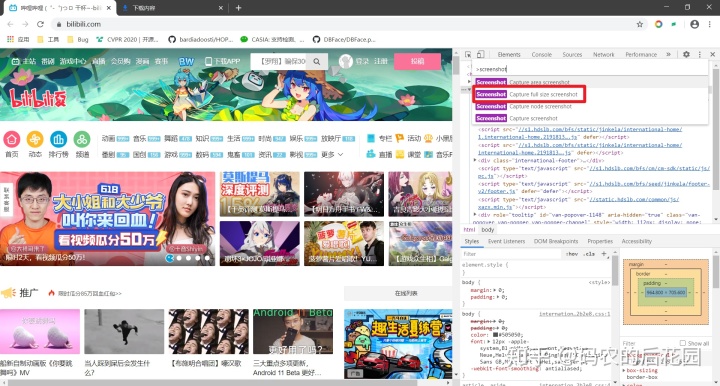The height and width of the screenshot is (386, 720).
Task: Click the BW logo in the site header
Action: 186,61
